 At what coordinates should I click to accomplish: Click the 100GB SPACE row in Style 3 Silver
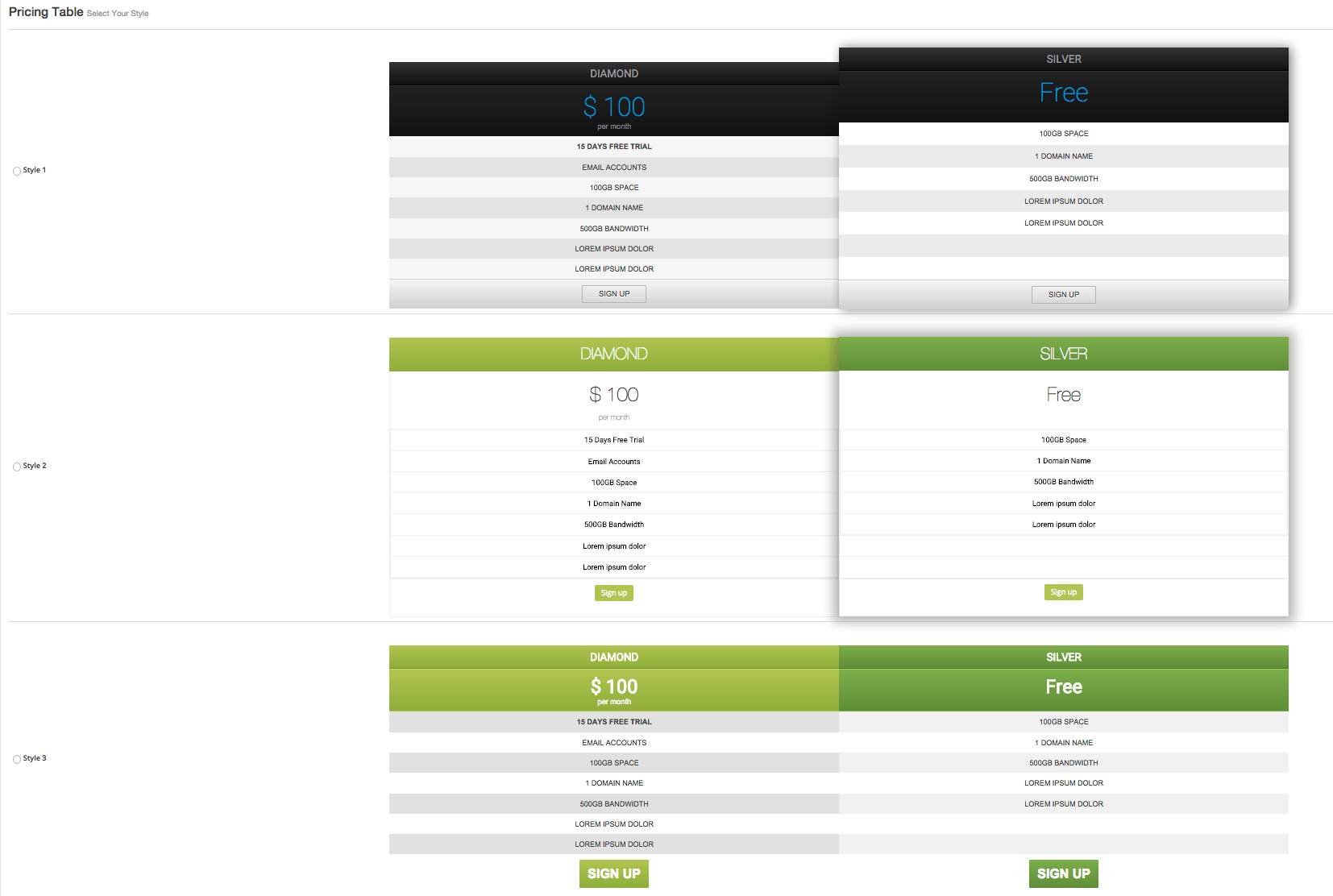pos(1063,721)
